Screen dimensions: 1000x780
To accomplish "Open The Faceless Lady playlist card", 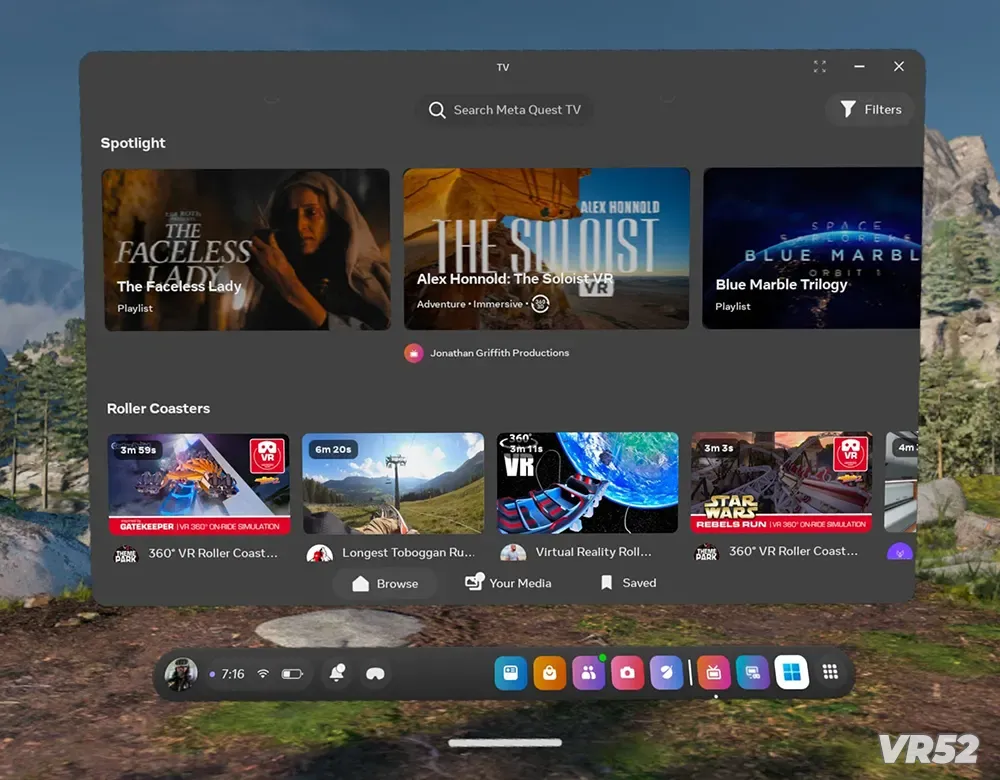I will 246,249.
